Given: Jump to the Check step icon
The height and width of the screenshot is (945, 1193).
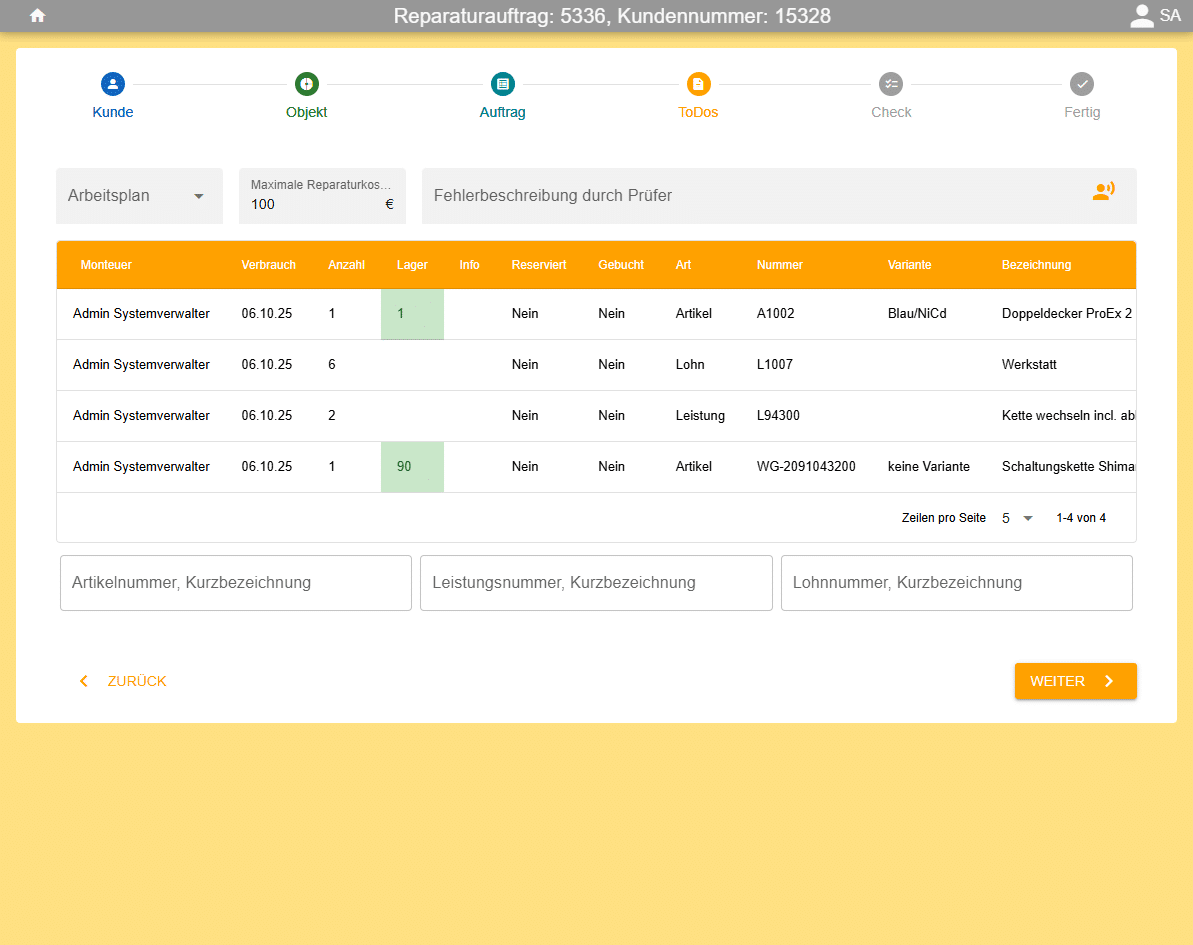Looking at the screenshot, I should click(890, 84).
